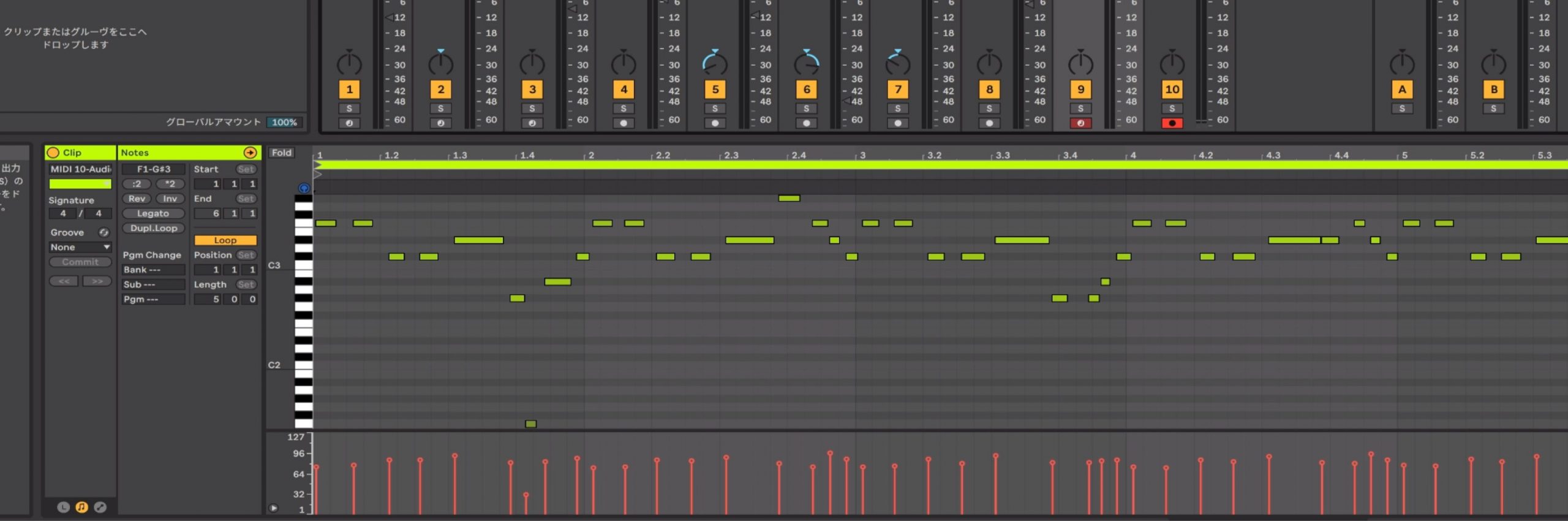Click the global amount 100% field
Screen dimensions: 1568x521
[x=284, y=123]
